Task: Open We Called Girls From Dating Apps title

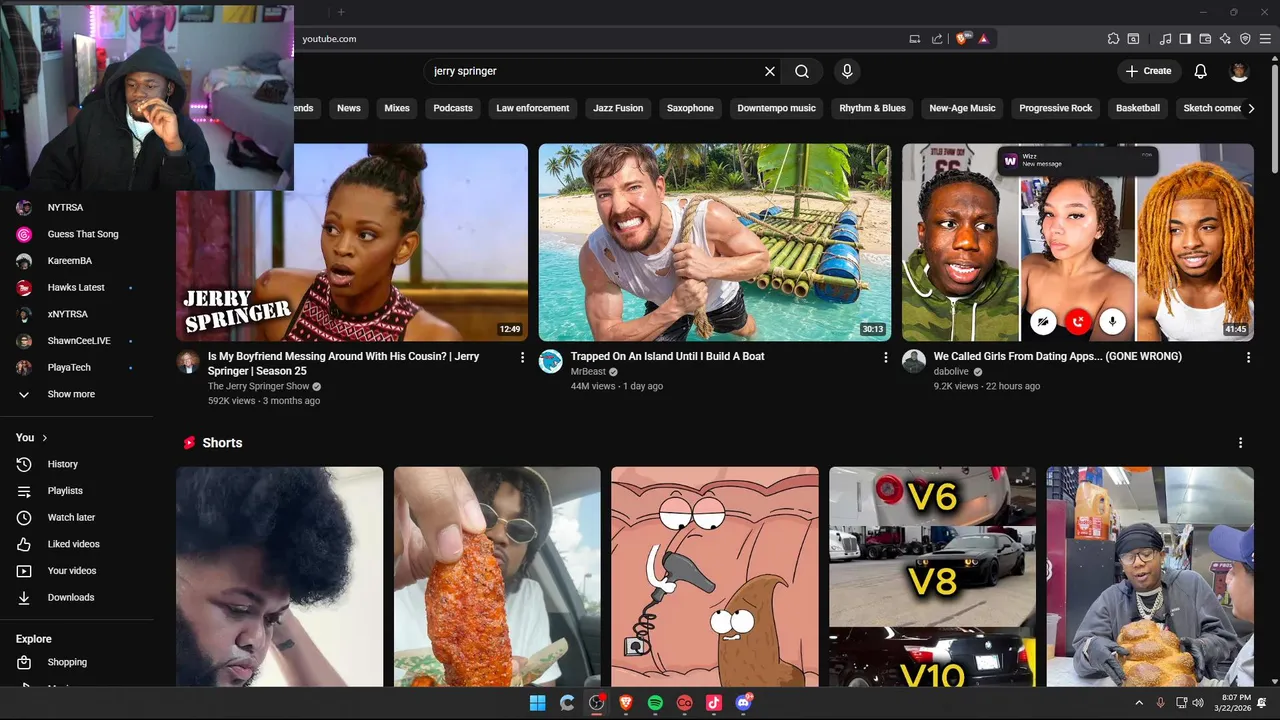Action: tap(1058, 356)
